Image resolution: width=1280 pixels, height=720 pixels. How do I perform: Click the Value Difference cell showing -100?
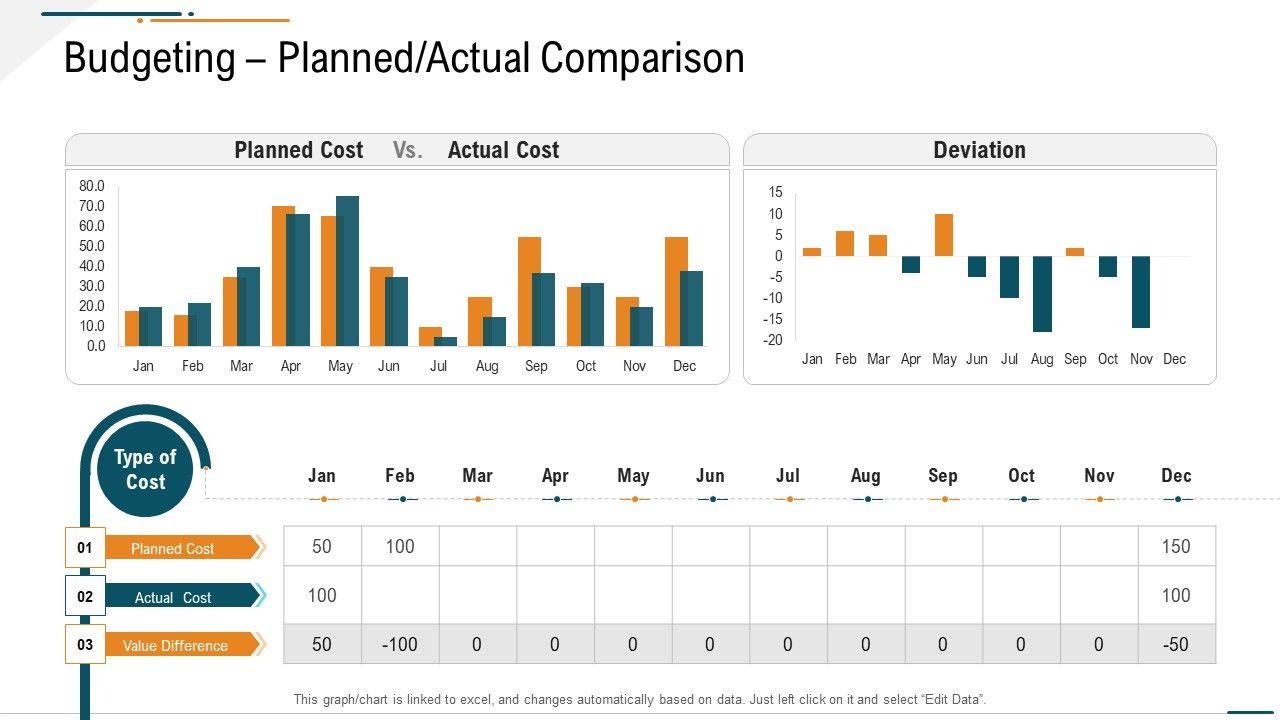coord(400,645)
